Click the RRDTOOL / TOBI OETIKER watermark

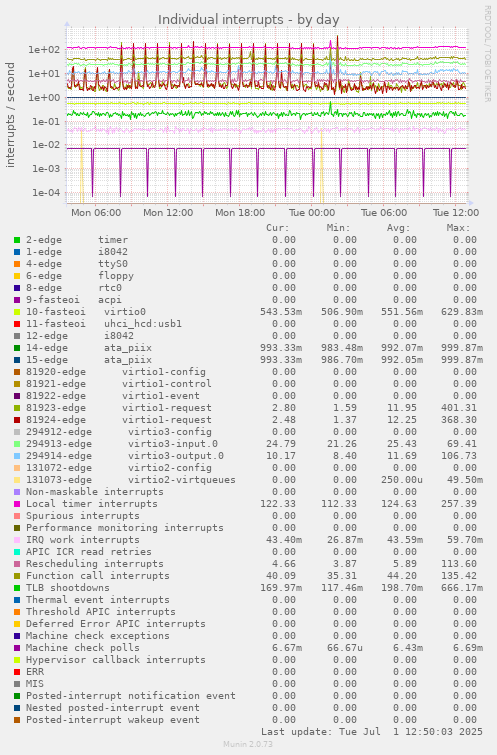[x=487, y=53]
